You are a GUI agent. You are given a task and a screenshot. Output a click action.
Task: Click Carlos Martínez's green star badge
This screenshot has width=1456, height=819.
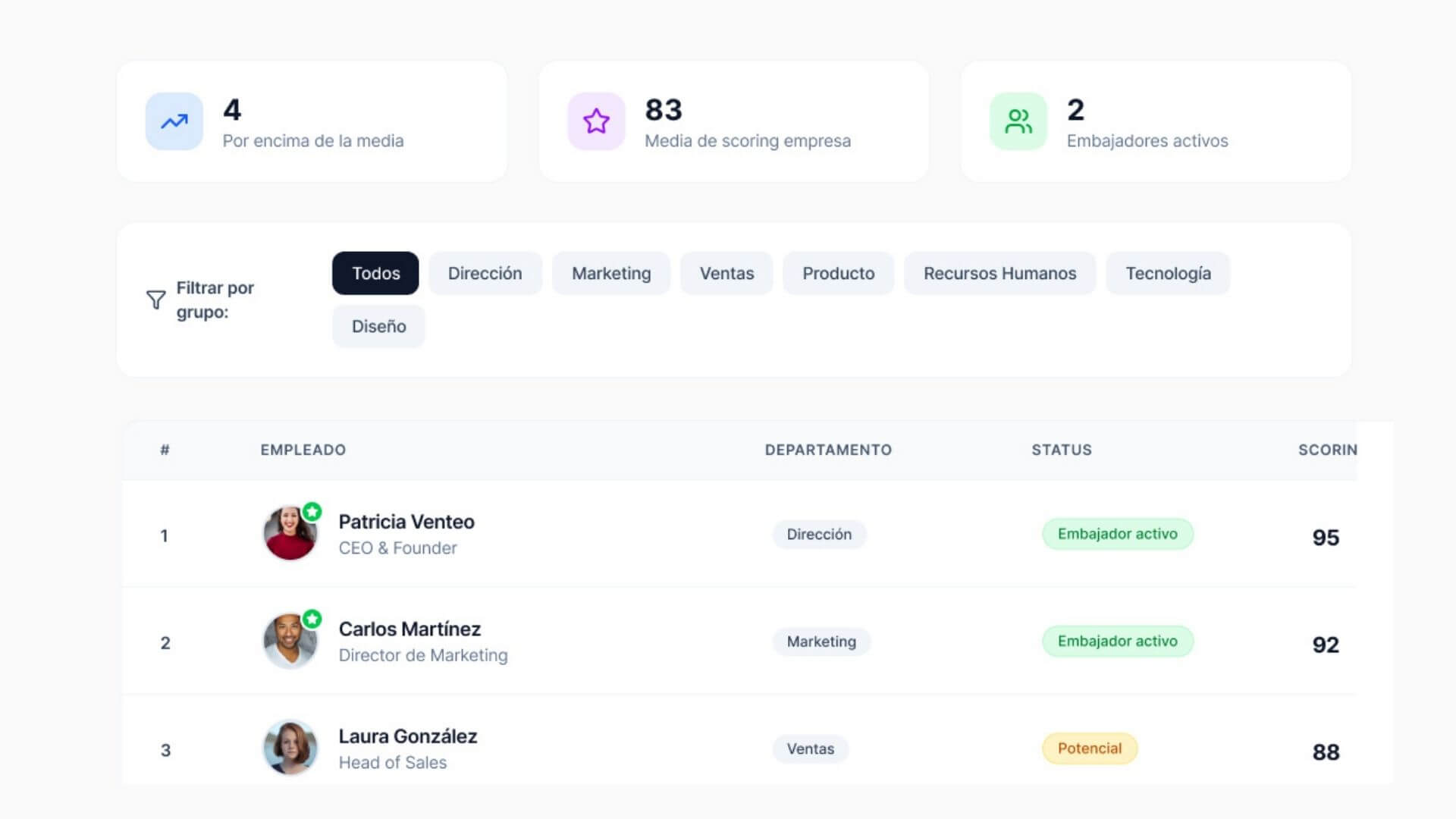click(x=312, y=619)
